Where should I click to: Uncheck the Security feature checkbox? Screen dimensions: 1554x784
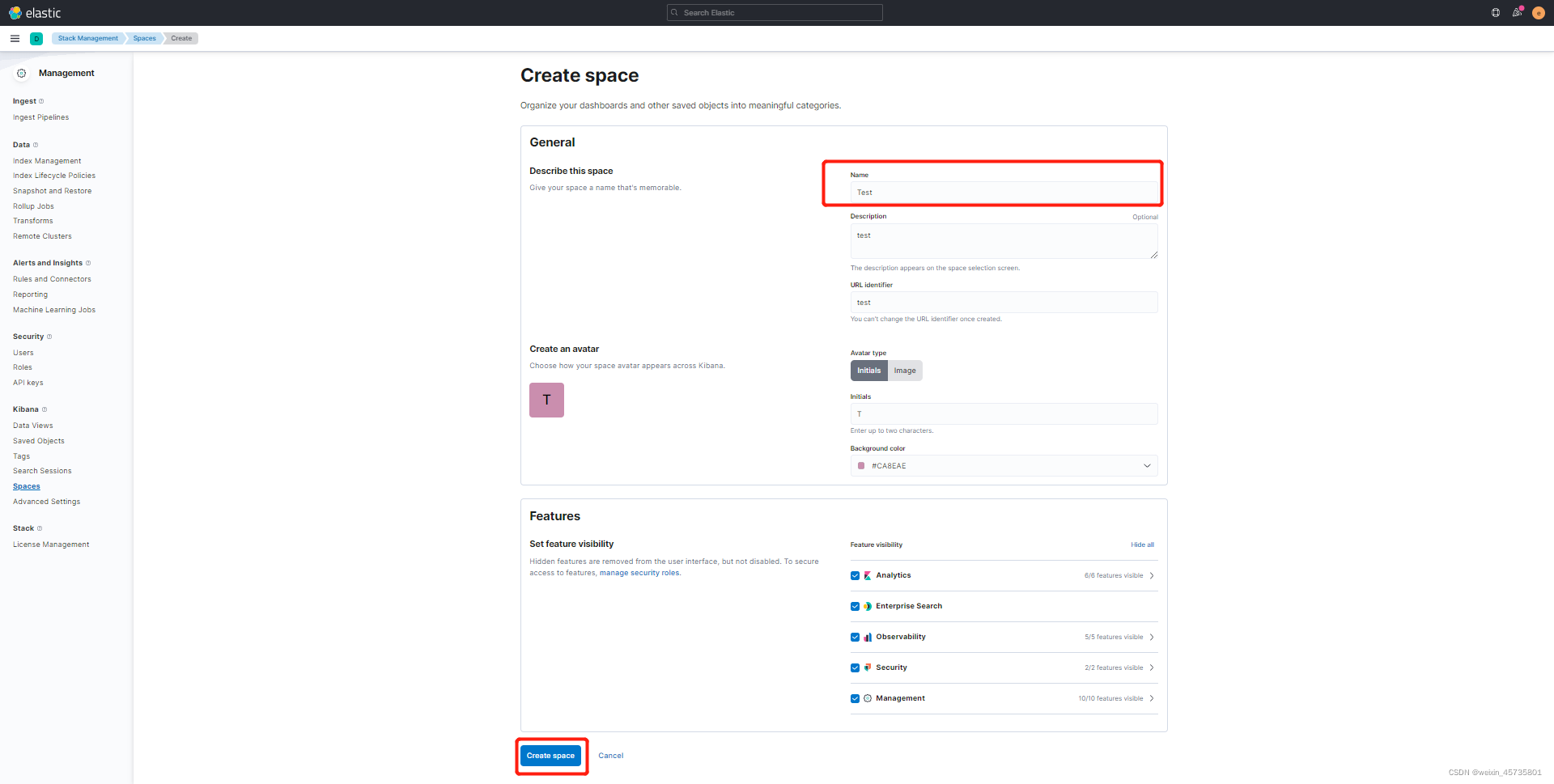[855, 667]
